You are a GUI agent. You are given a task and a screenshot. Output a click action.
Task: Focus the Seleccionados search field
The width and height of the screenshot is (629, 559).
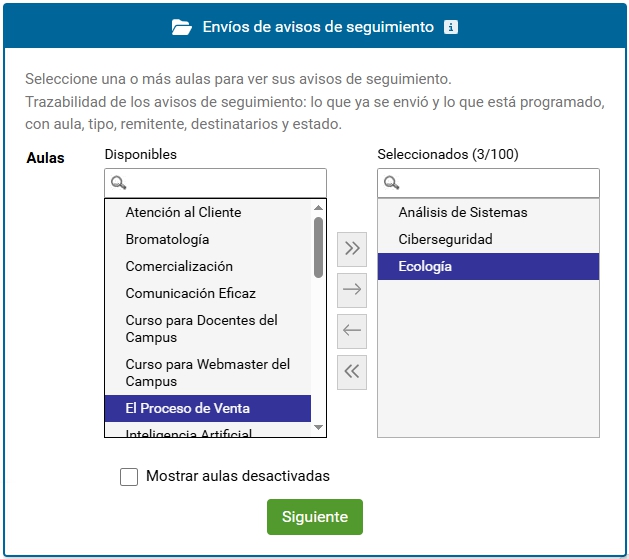[x=488, y=183]
